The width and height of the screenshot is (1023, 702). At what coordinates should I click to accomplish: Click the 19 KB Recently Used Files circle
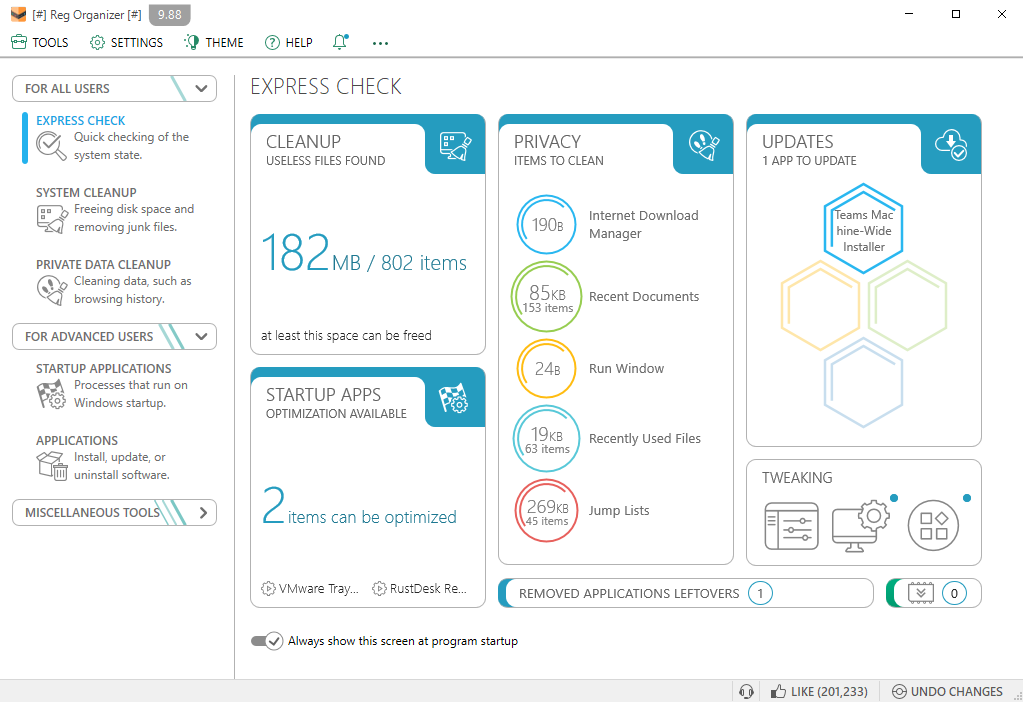[547, 439]
